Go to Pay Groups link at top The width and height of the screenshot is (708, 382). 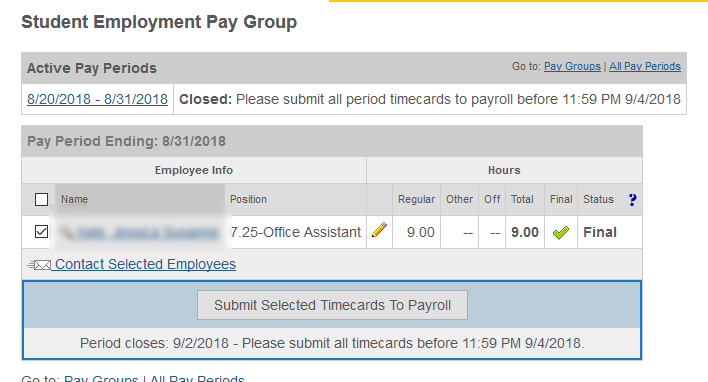click(x=572, y=66)
